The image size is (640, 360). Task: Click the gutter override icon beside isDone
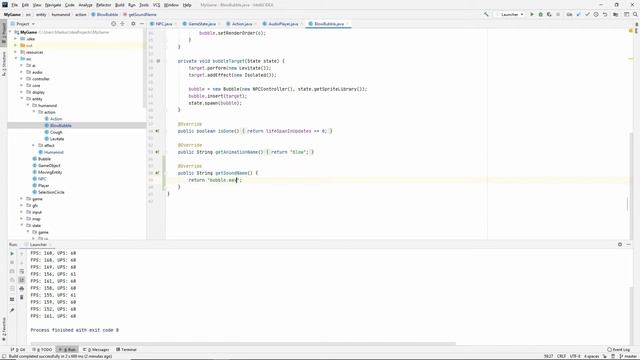coord(158,131)
